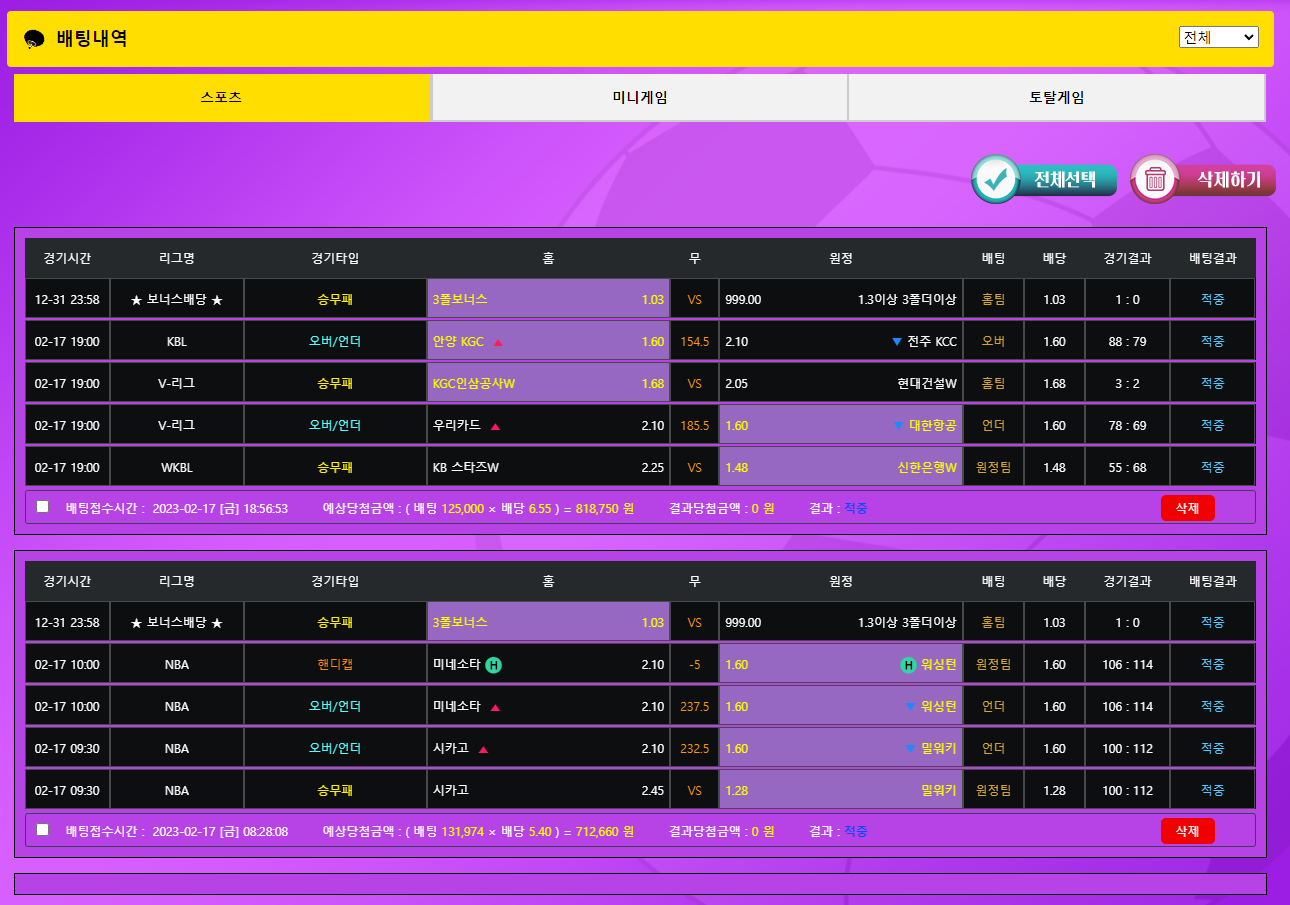Click the blue down arrow beside 밀워키
Image resolution: width=1290 pixels, height=905 pixels.
pos(910,749)
